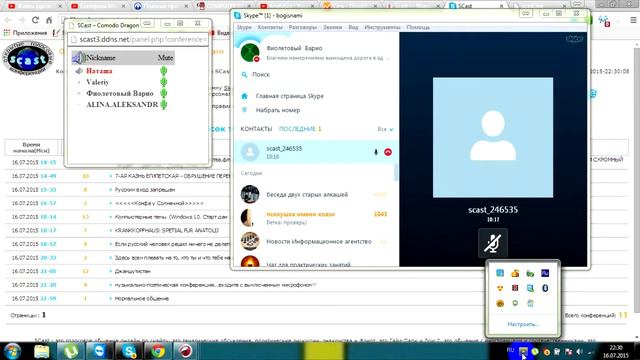The image size is (640, 360).
Task: Click first blue icon in tray popup
Action: click(x=500, y=273)
